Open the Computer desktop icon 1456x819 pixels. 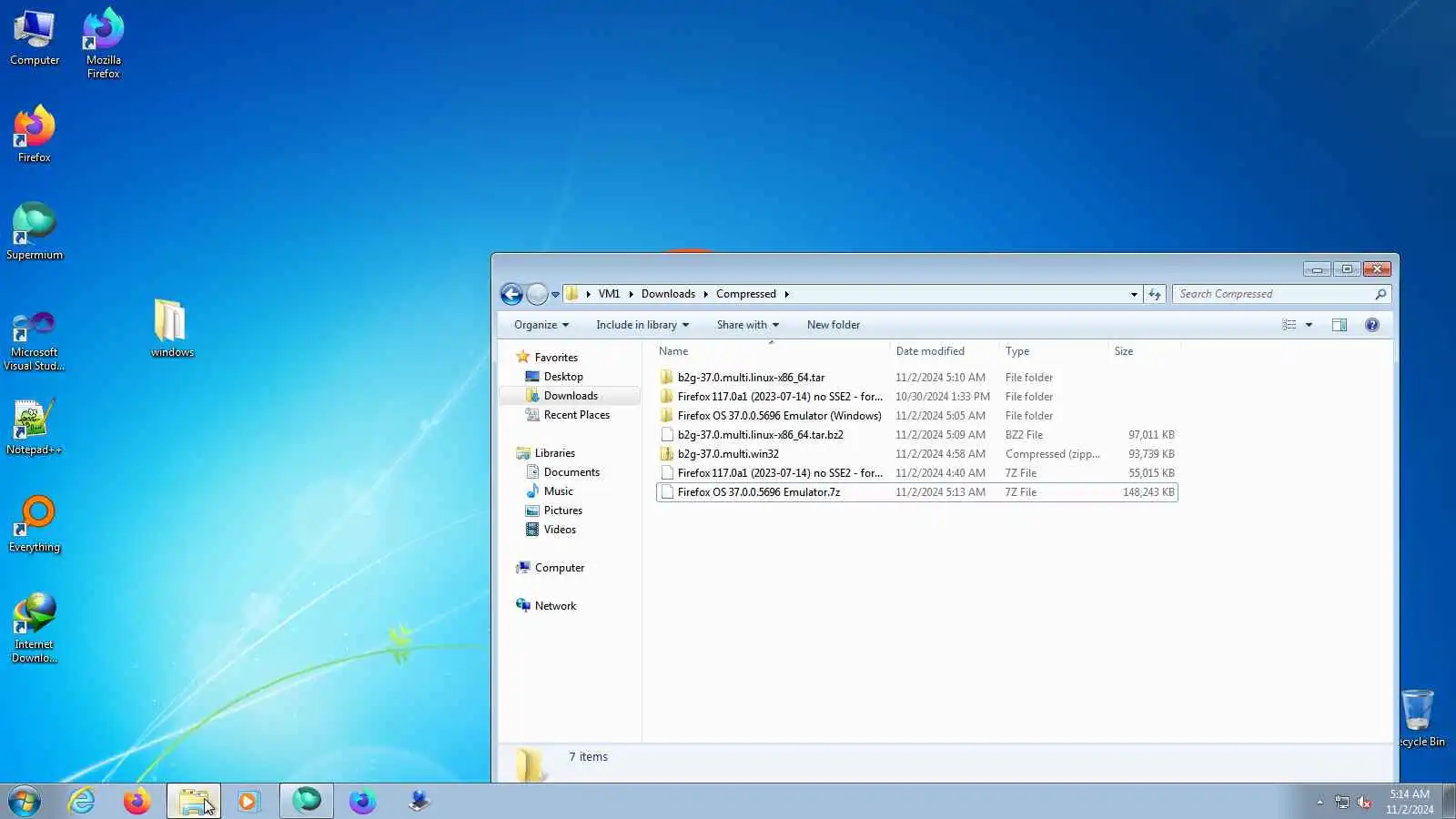click(35, 38)
